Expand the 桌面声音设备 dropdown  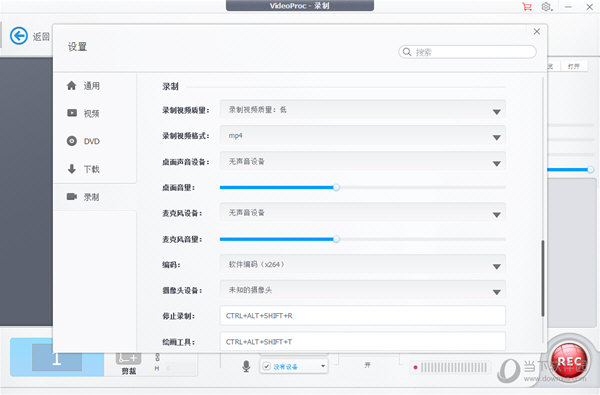362,162
